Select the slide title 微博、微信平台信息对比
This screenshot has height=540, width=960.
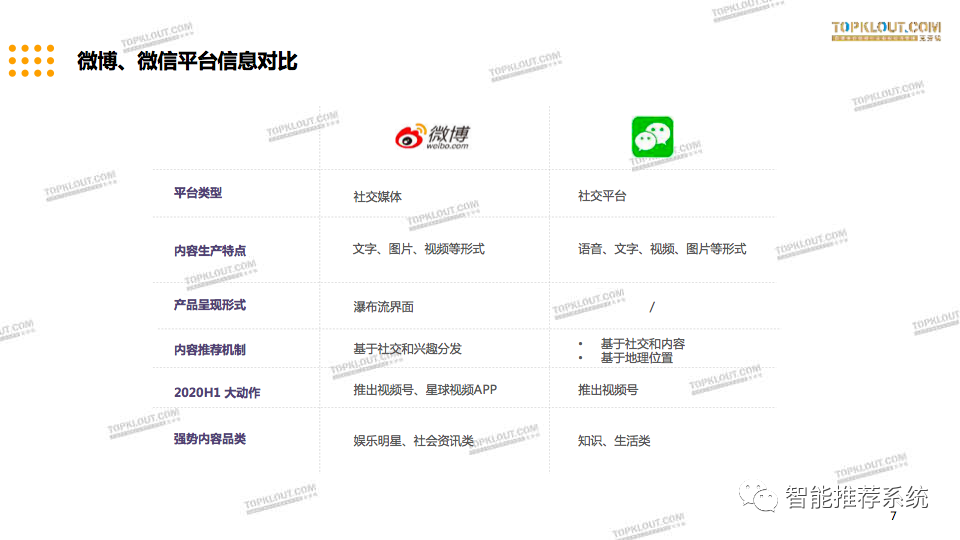click(187, 61)
